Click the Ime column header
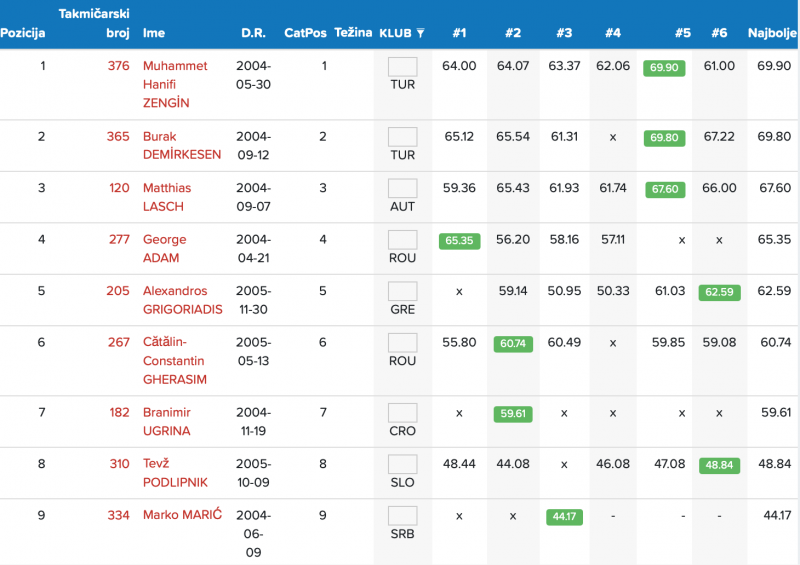Image resolution: width=800 pixels, height=565 pixels. pos(154,33)
